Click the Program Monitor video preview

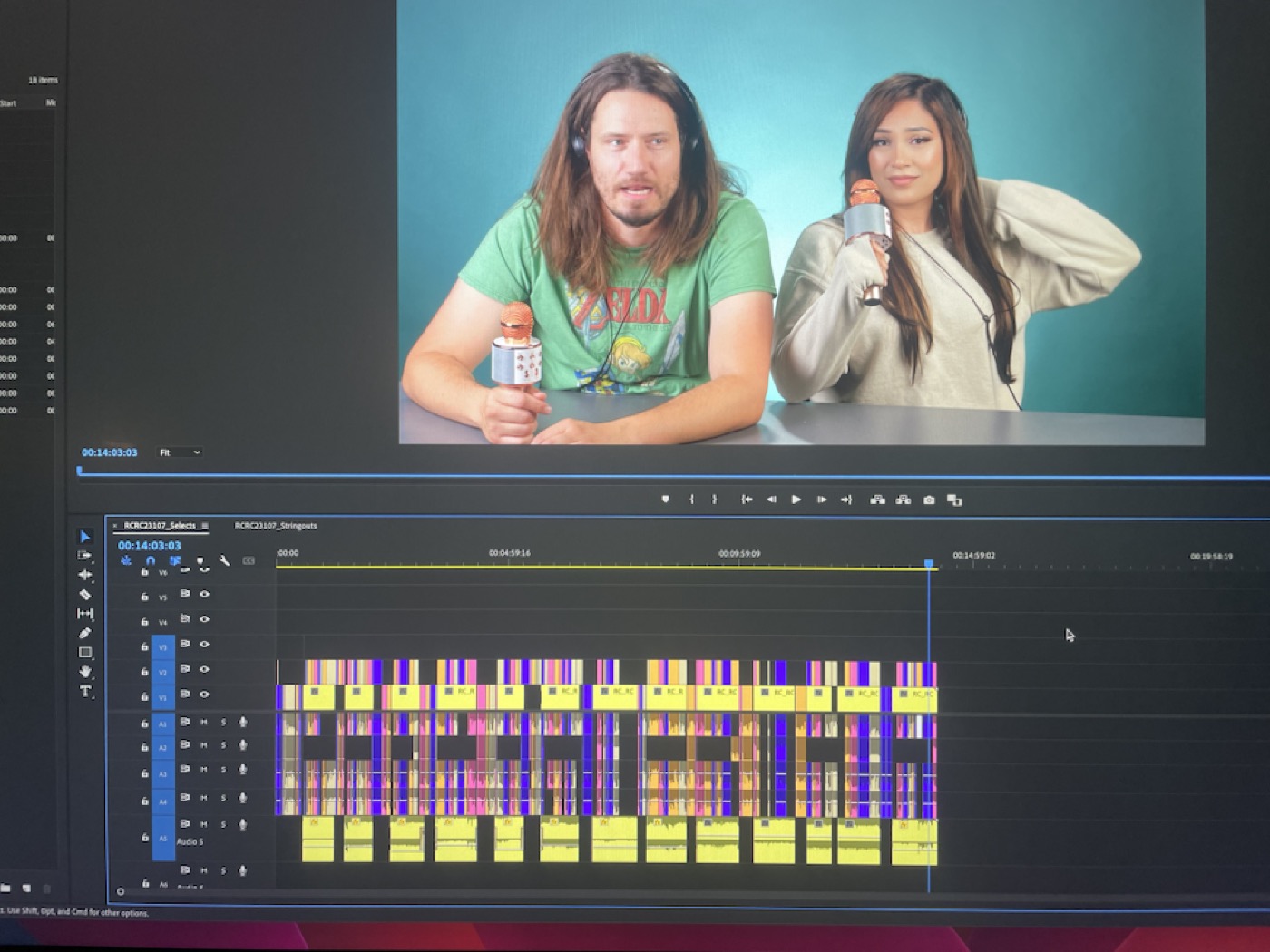coord(802,222)
